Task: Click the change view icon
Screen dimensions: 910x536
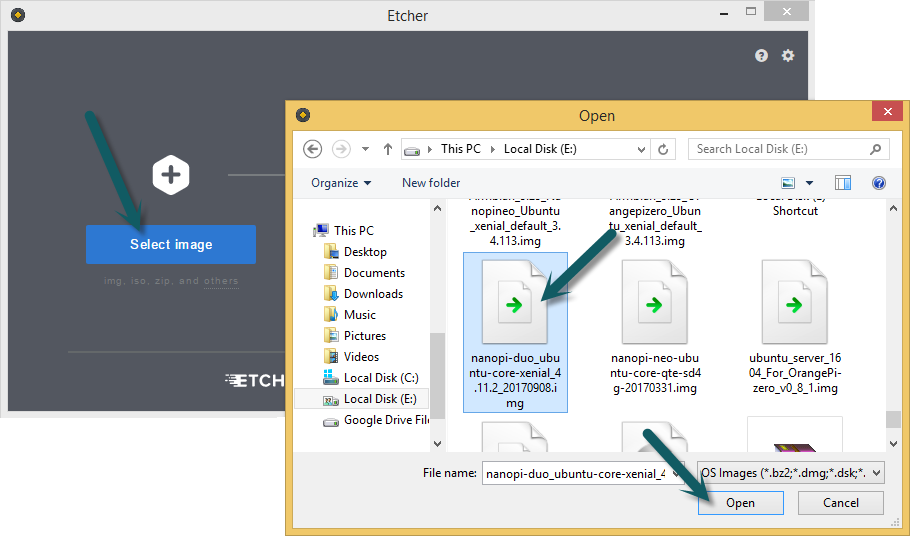Action: tap(788, 183)
